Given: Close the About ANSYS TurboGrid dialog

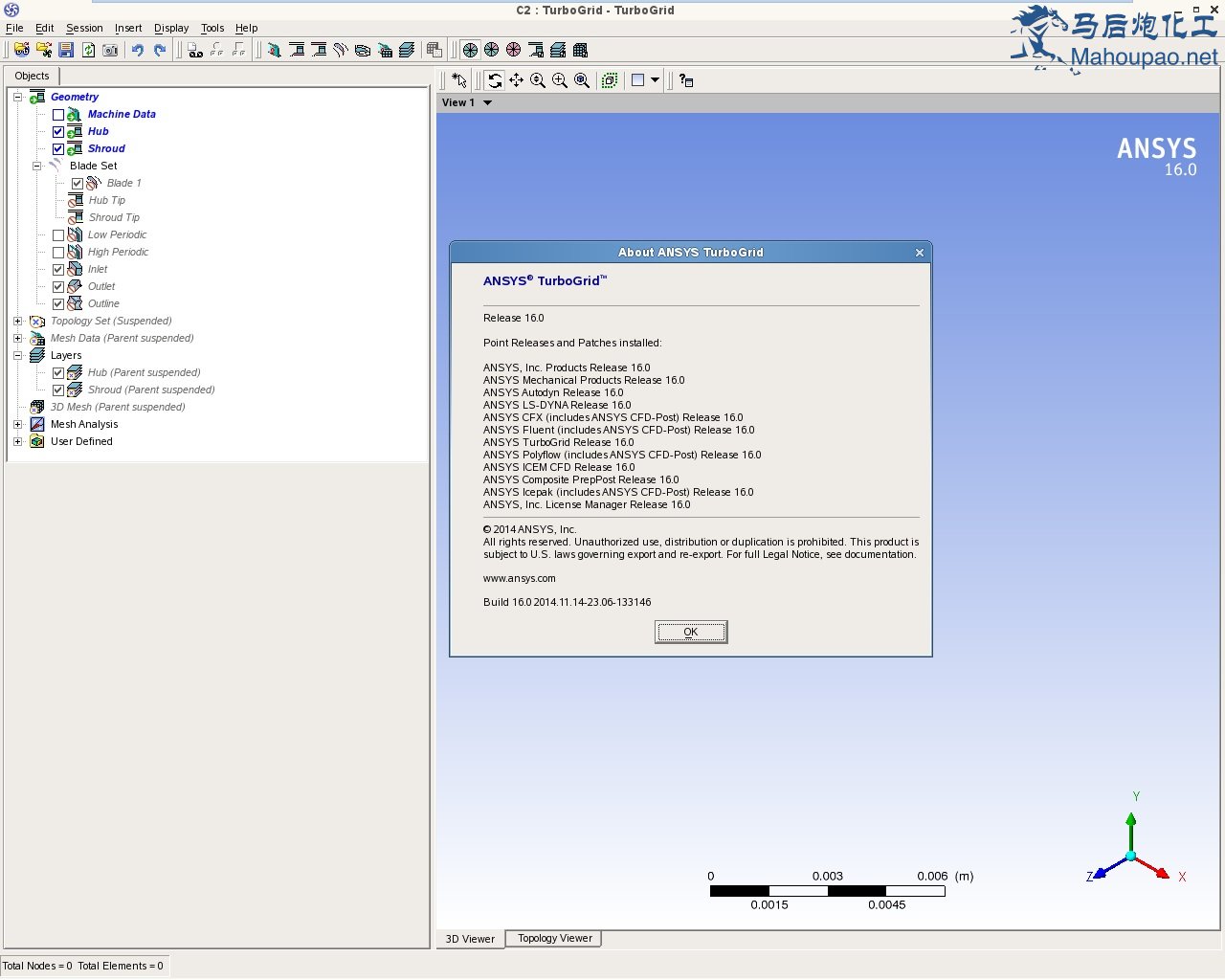Looking at the screenshot, I should tap(920, 253).
